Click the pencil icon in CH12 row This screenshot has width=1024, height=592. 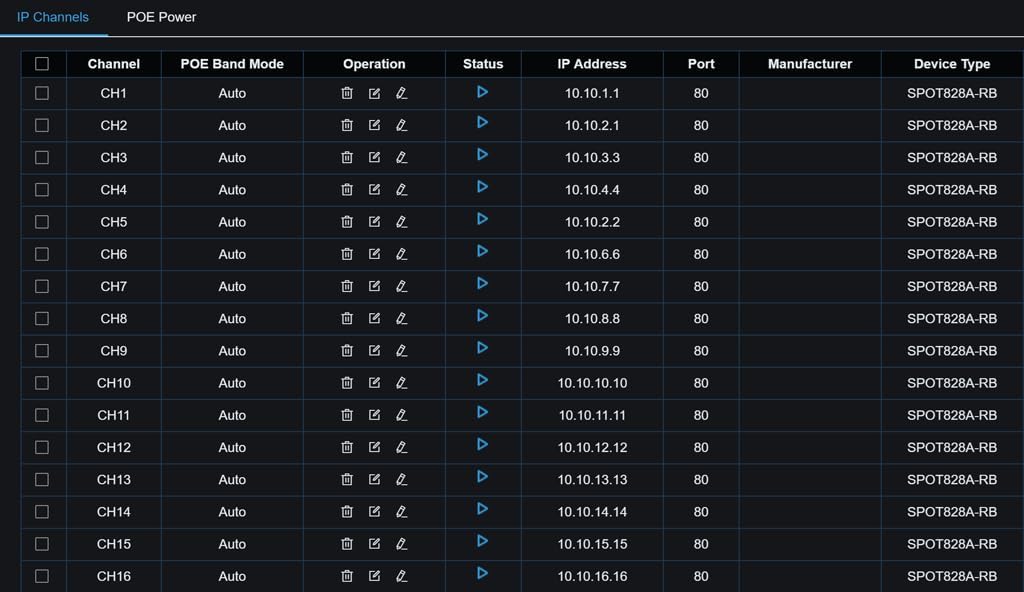coord(401,447)
